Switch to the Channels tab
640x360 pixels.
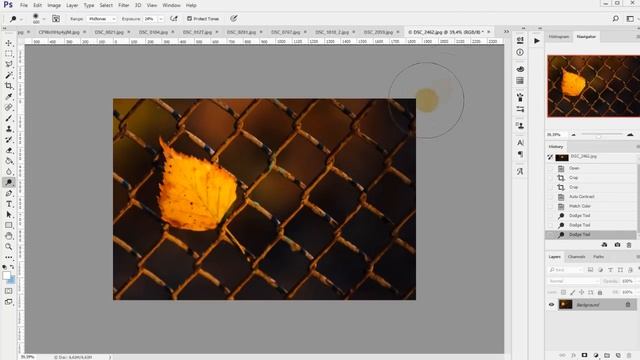tap(576, 257)
